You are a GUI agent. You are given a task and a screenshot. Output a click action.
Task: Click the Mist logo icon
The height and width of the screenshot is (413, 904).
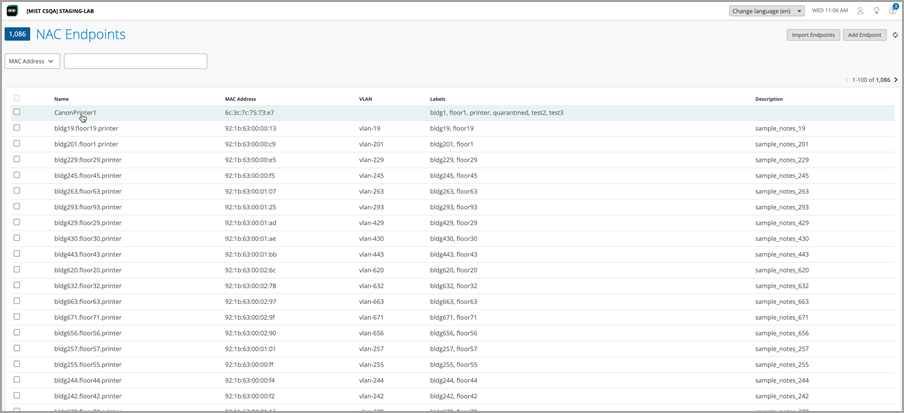tap(13, 11)
